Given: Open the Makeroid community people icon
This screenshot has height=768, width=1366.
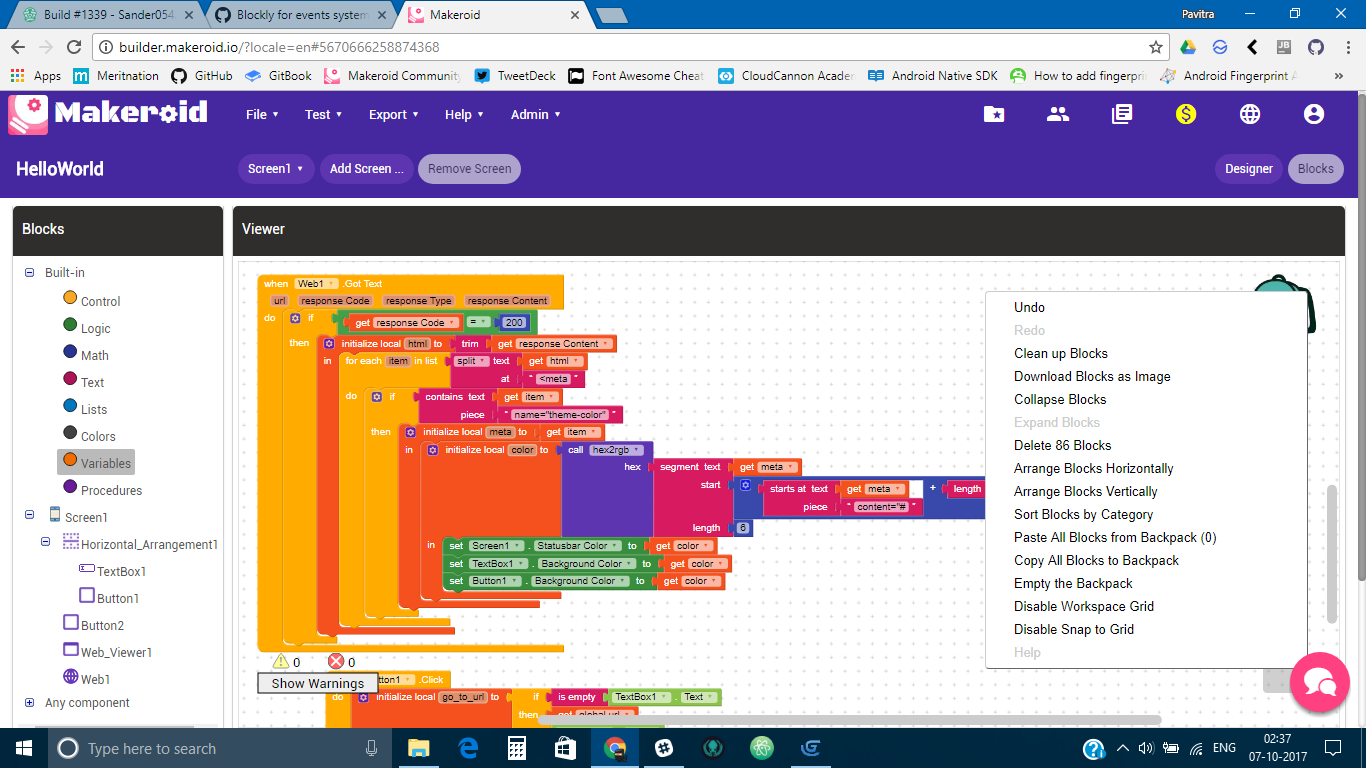Looking at the screenshot, I should coord(1058,114).
